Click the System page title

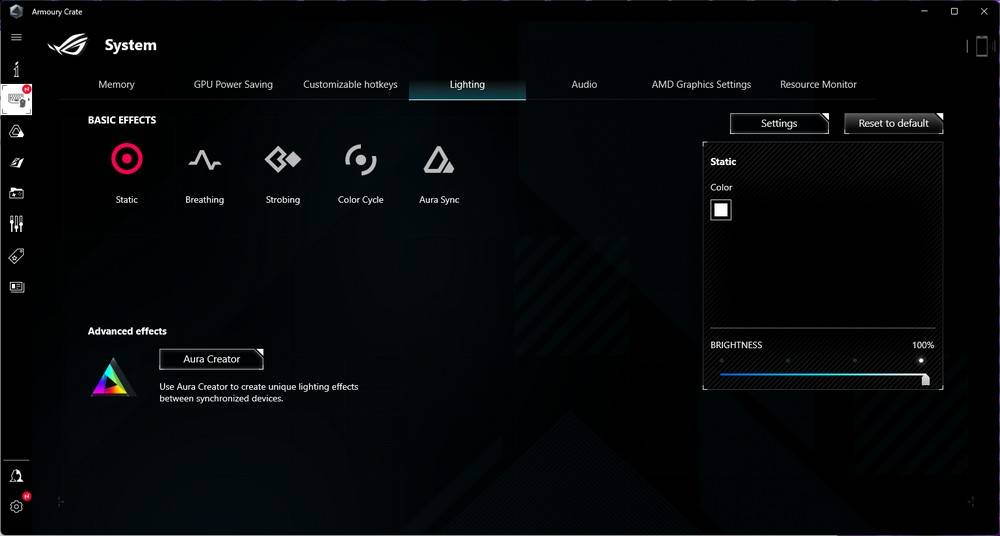130,45
